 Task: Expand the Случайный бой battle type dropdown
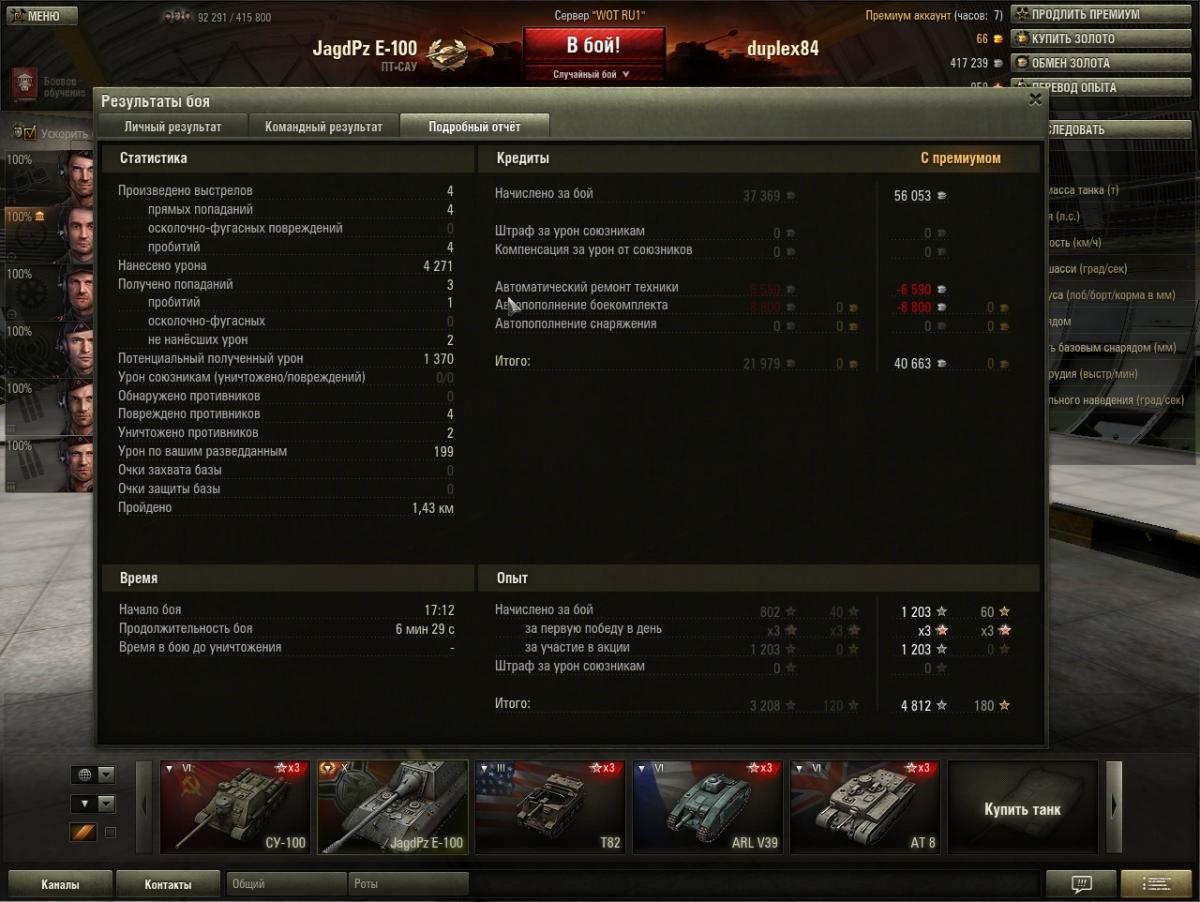[593, 74]
